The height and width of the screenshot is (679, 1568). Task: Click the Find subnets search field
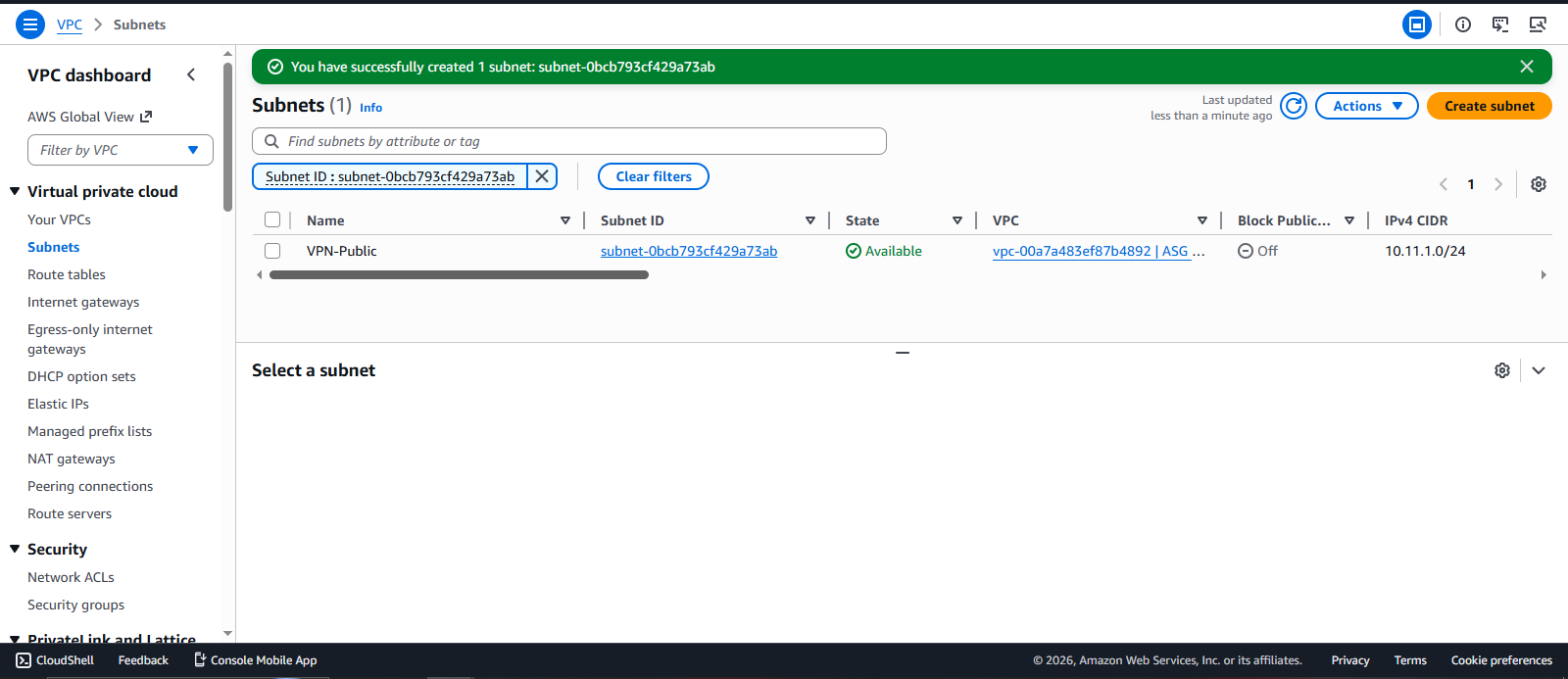569,141
